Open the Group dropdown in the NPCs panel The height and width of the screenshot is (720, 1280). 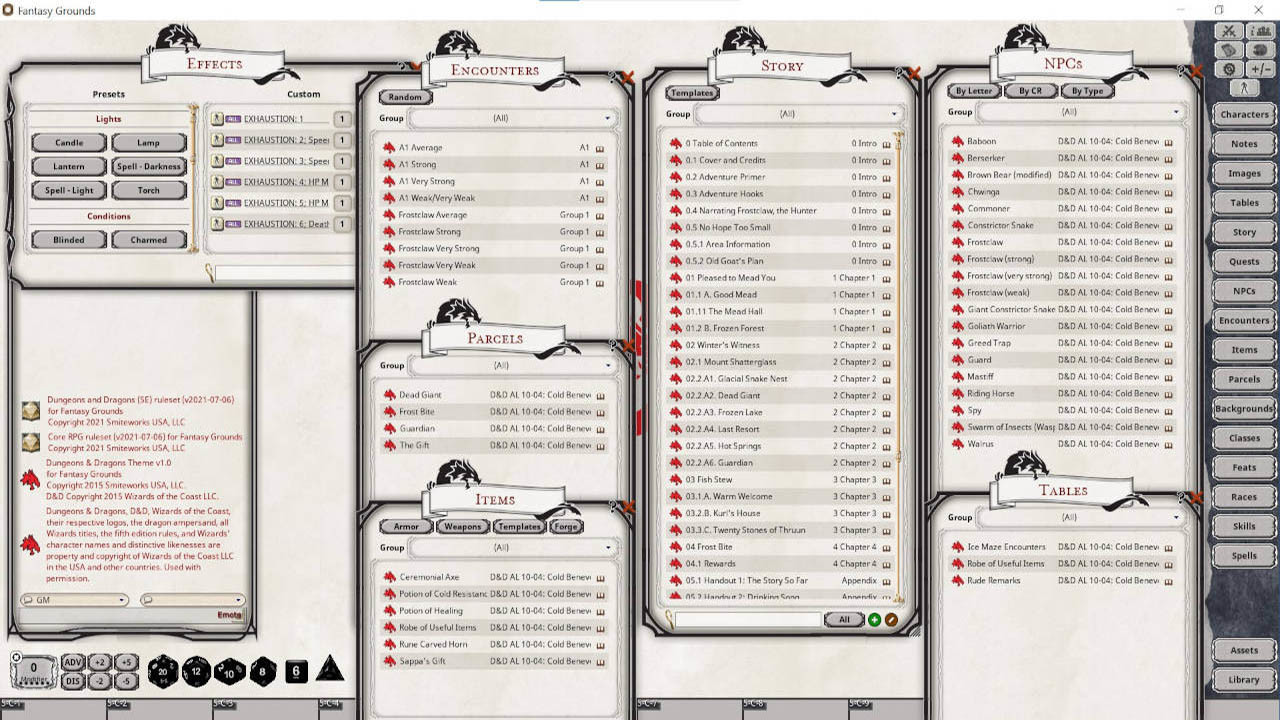click(x=1080, y=112)
